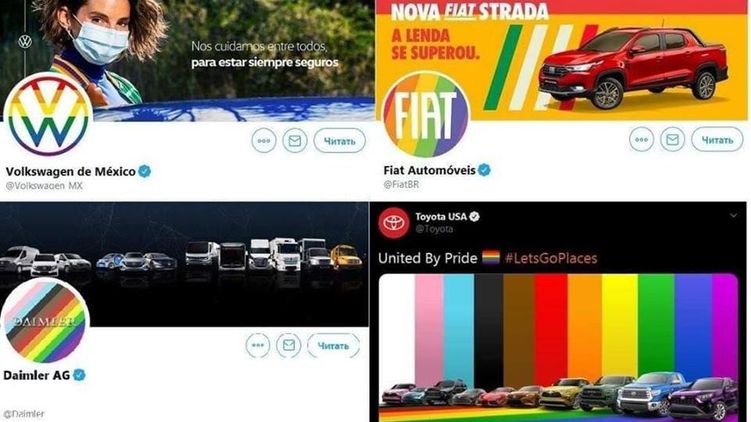Open the rainbow Volkswagen logo avatar
Screen dimensions: 751x422
tap(48, 114)
